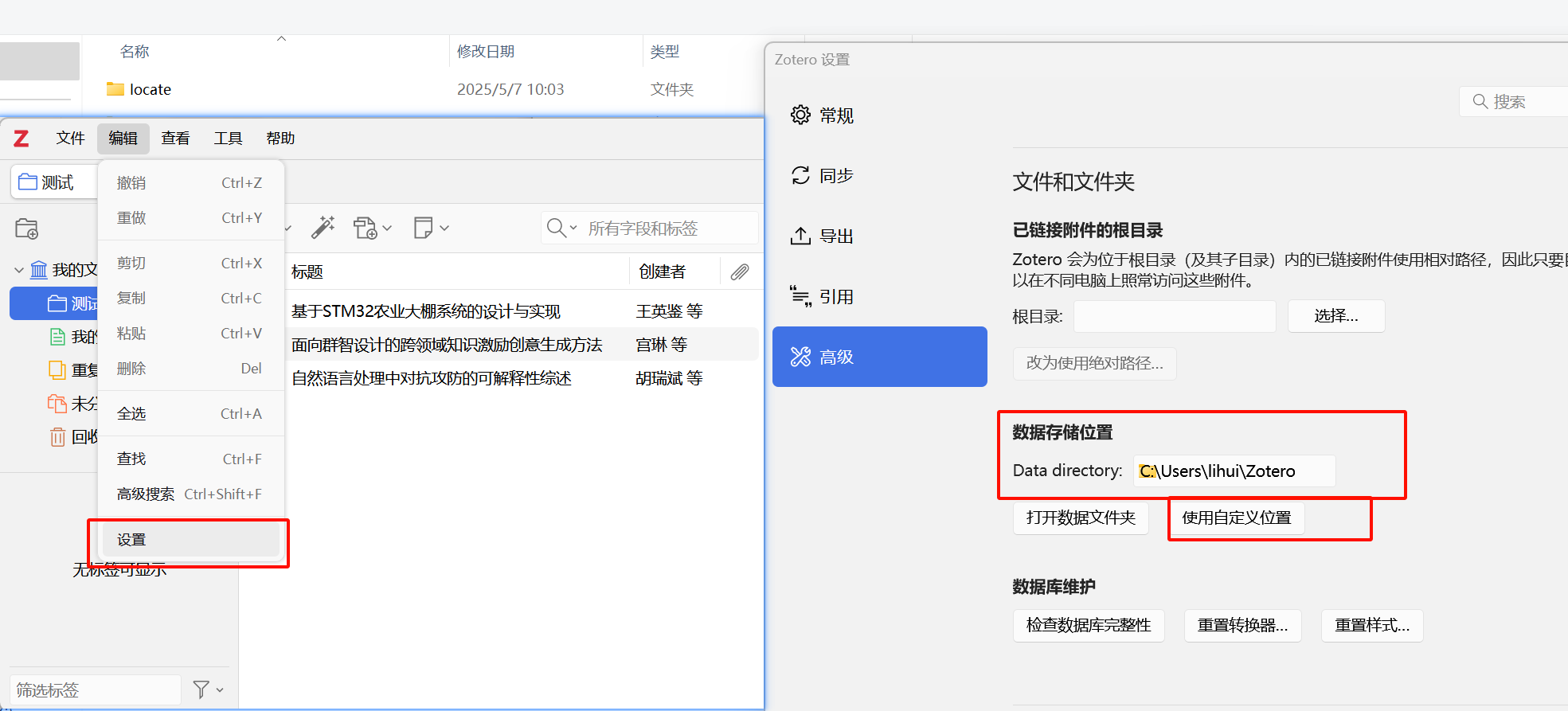
Task: Open the 工具 menu in menu bar
Action: [x=228, y=139]
